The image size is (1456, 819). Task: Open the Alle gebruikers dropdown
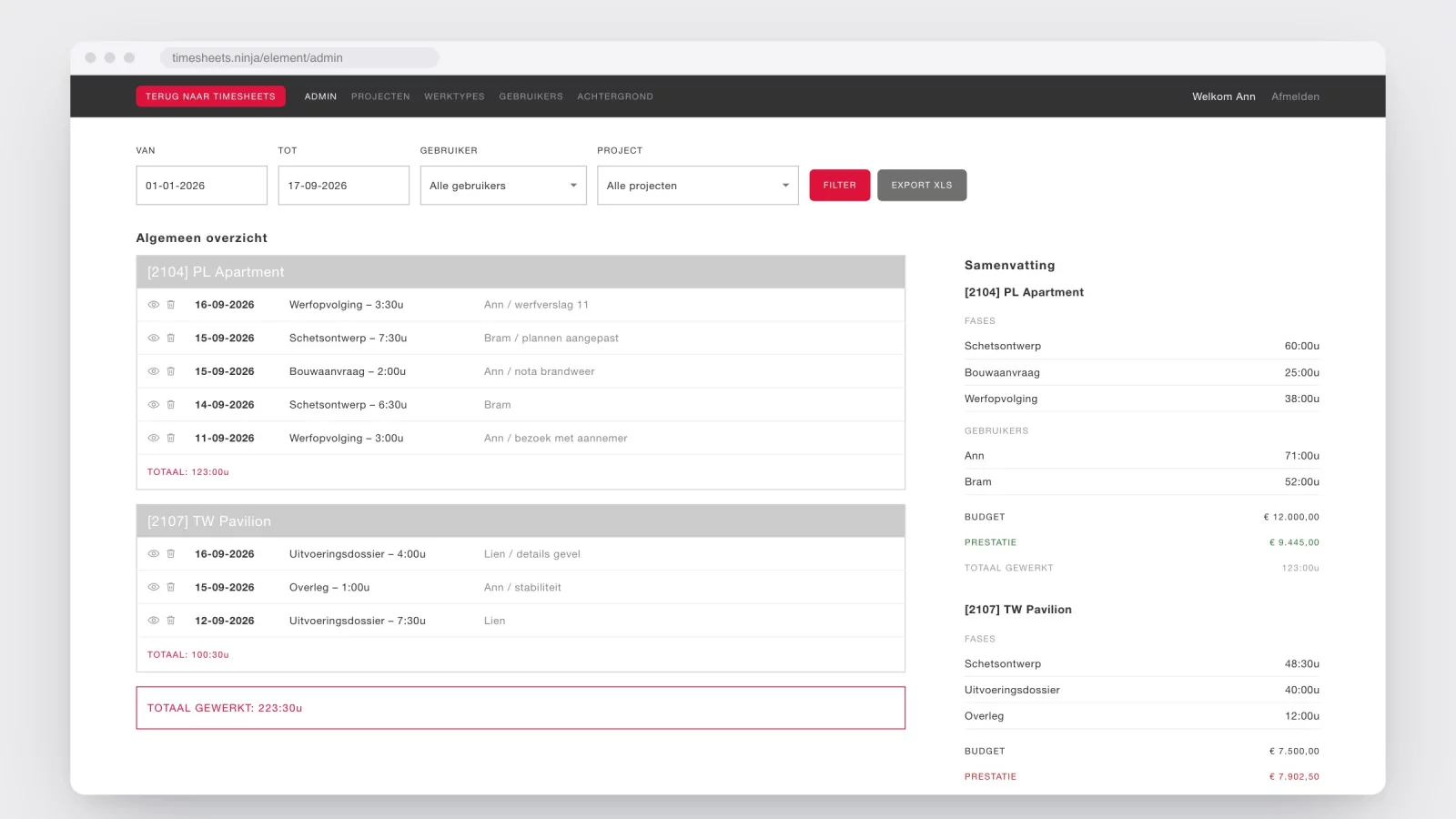[503, 186]
